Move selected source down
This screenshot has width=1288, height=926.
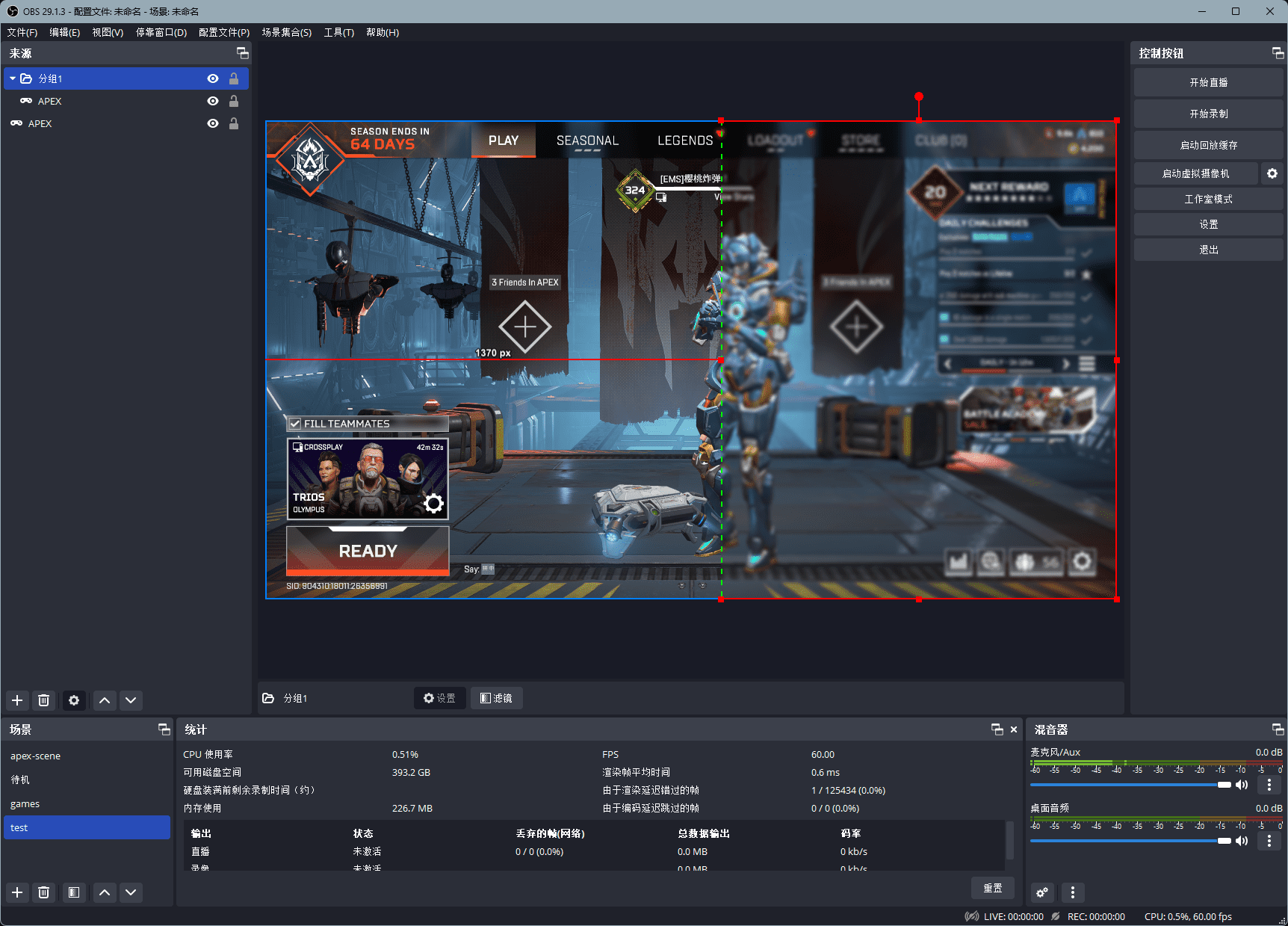[131, 700]
